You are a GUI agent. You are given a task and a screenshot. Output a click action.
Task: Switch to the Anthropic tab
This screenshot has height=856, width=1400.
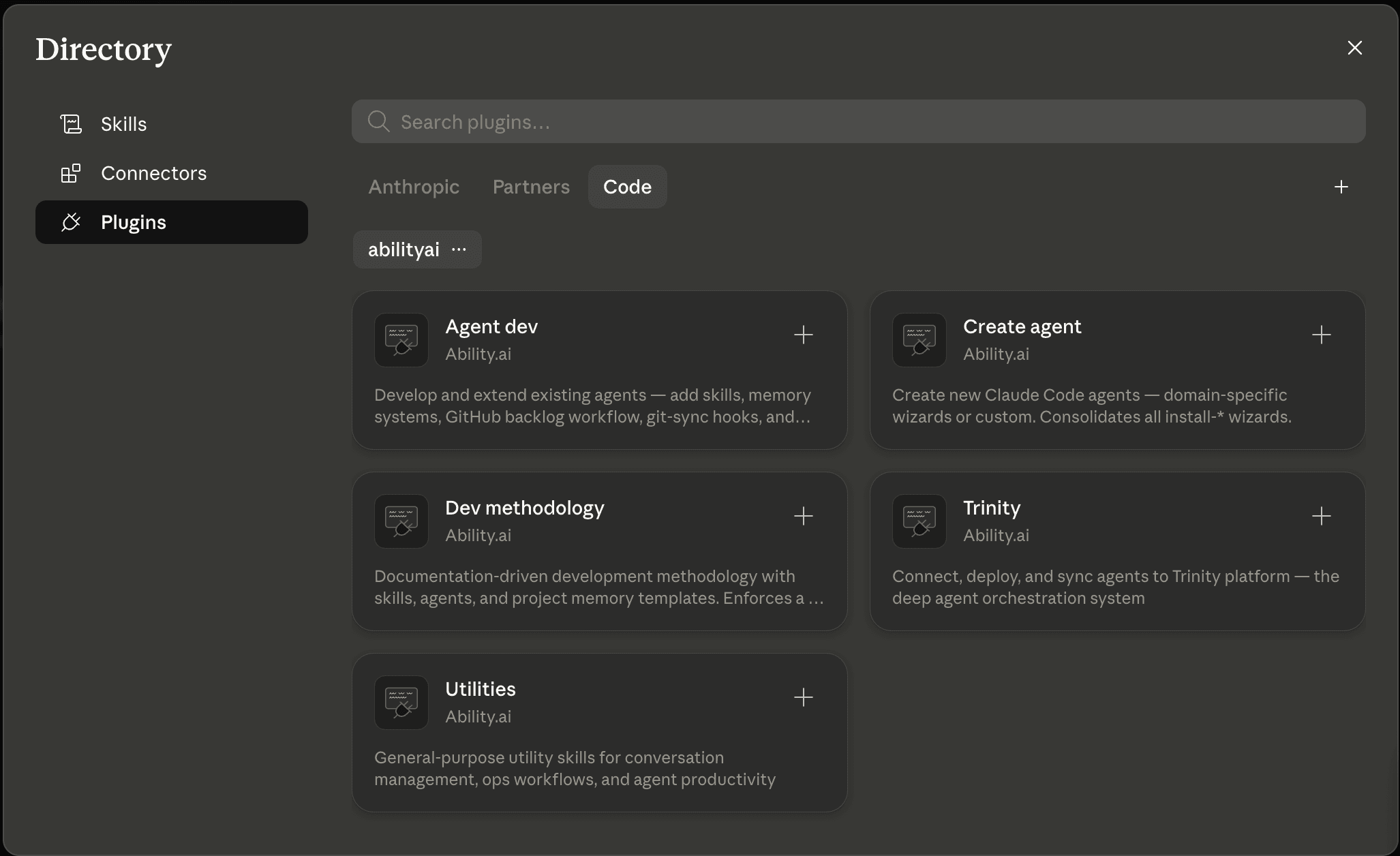414,187
